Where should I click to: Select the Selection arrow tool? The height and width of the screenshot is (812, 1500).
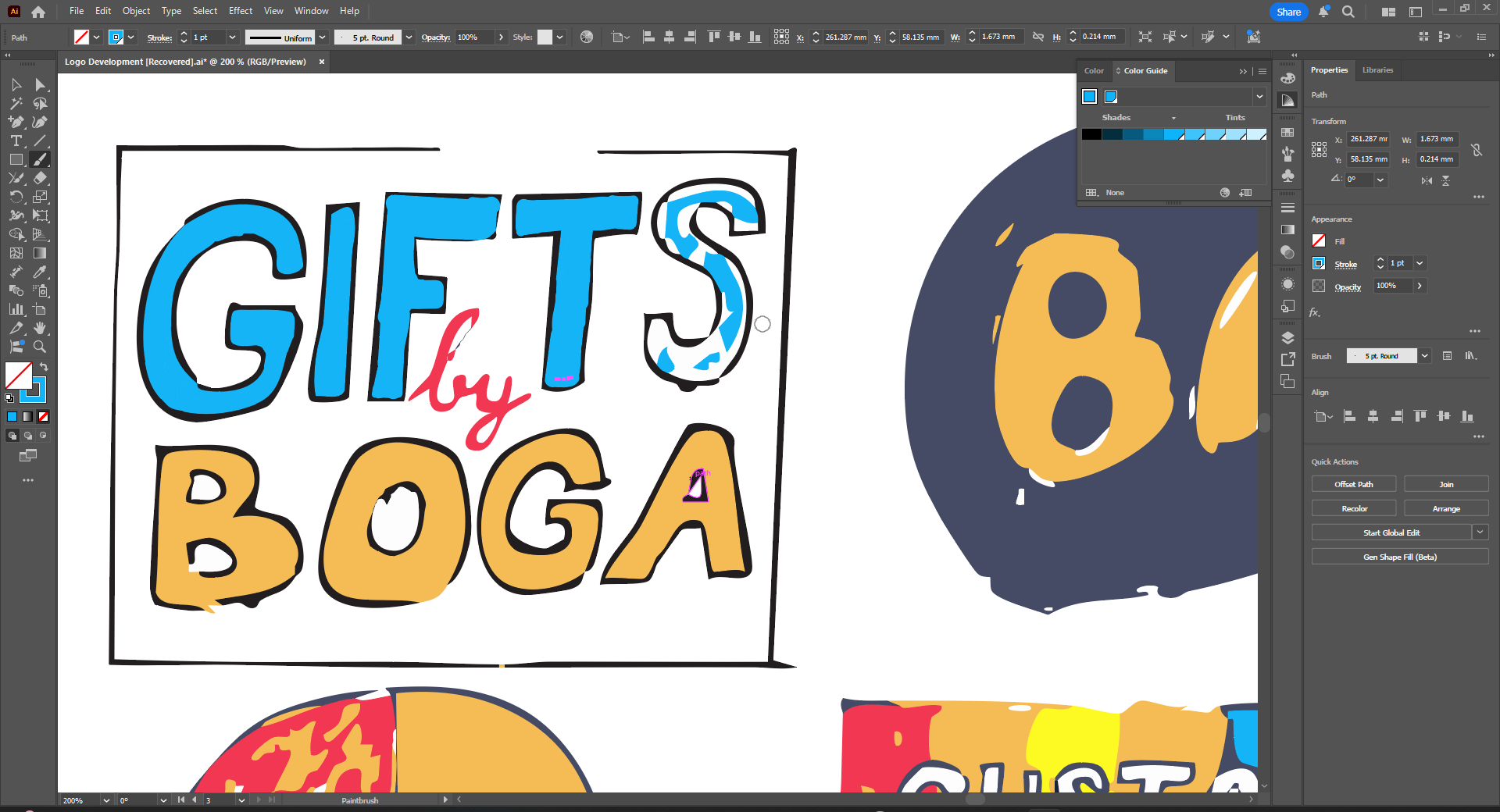(x=16, y=84)
